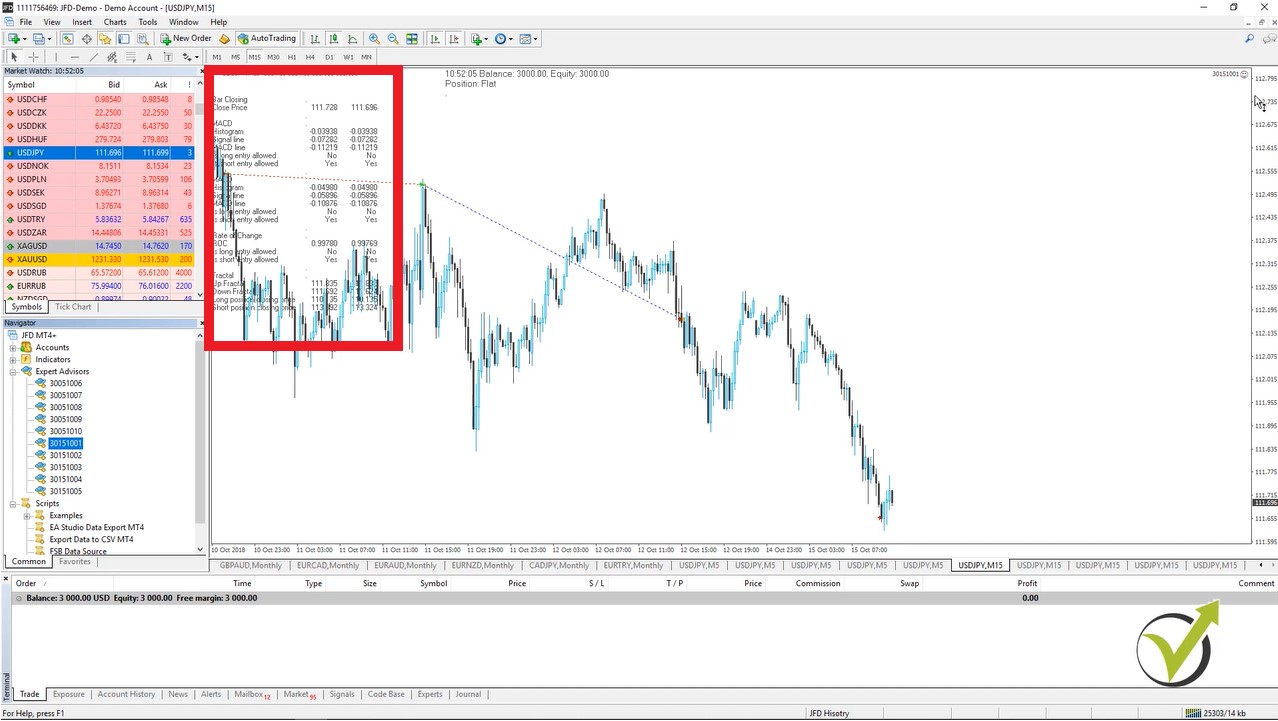The image size is (1278, 721).
Task: Select the Crosshair tool
Action: point(32,57)
